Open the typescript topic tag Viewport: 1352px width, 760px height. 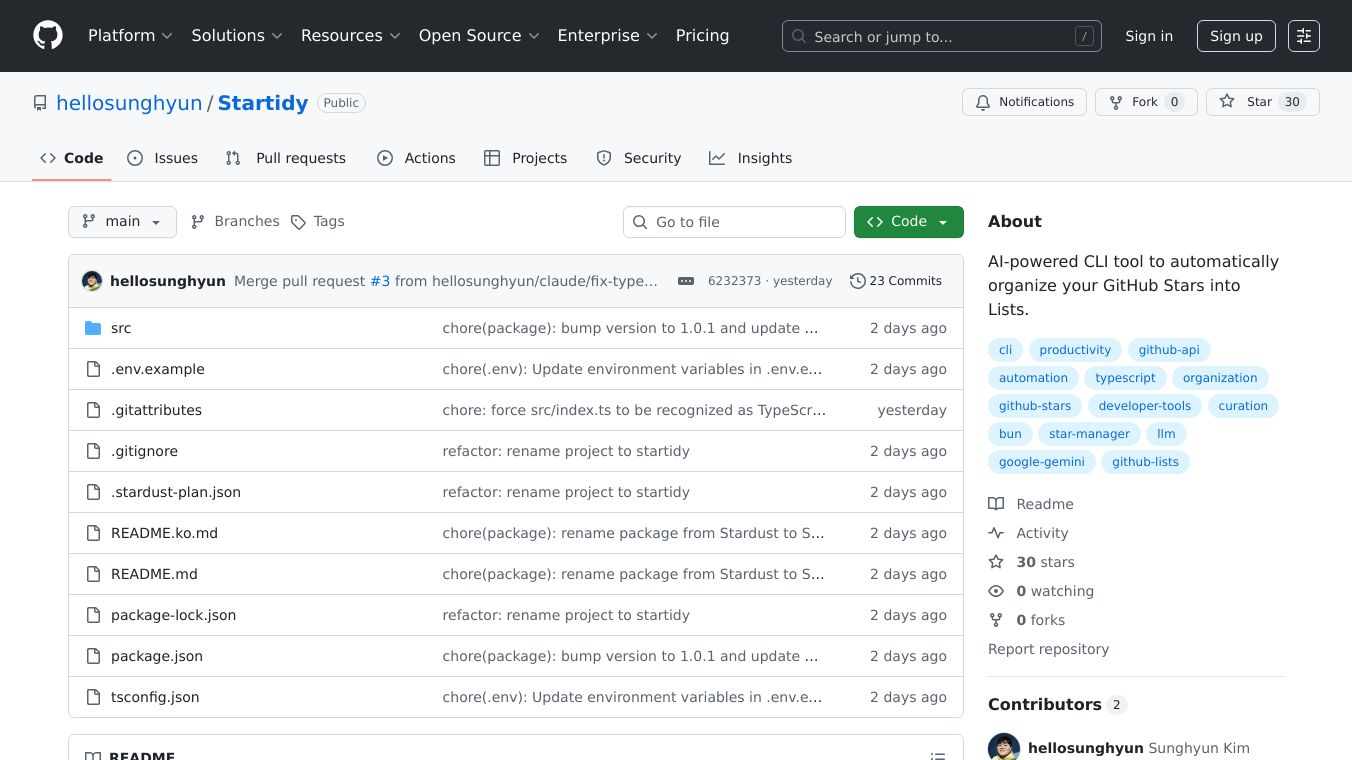(1125, 378)
